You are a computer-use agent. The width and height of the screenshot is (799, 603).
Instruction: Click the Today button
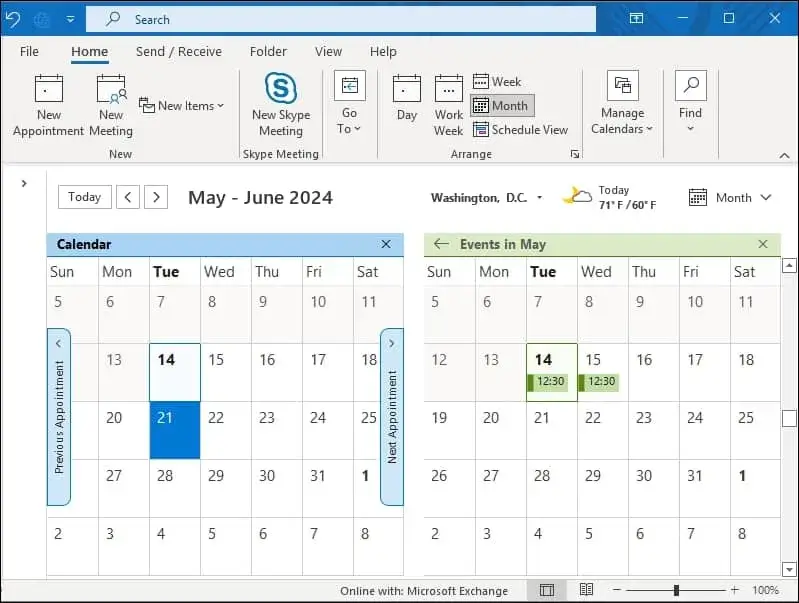[85, 197]
